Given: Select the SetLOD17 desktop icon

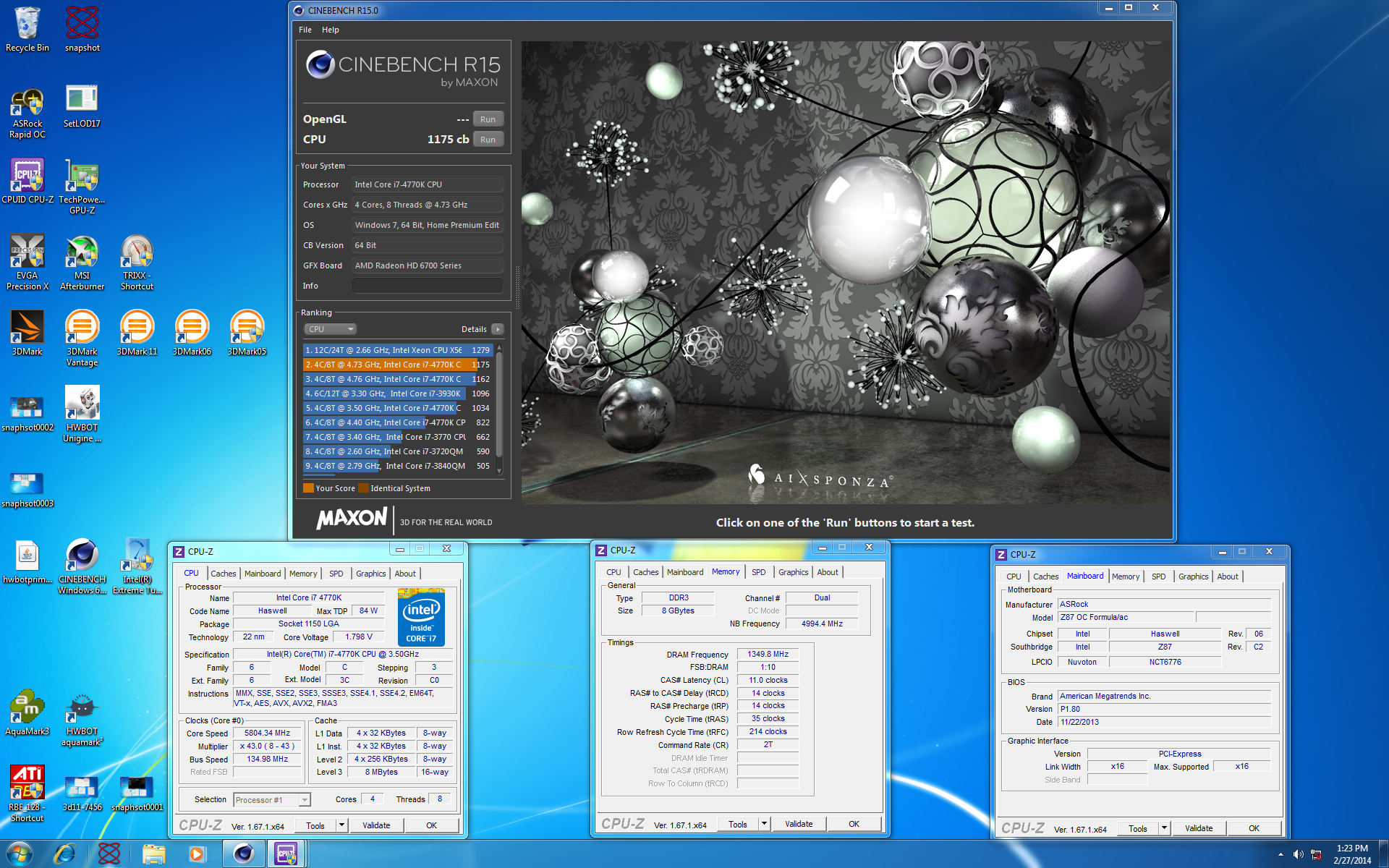Looking at the screenshot, I should 82,106.
